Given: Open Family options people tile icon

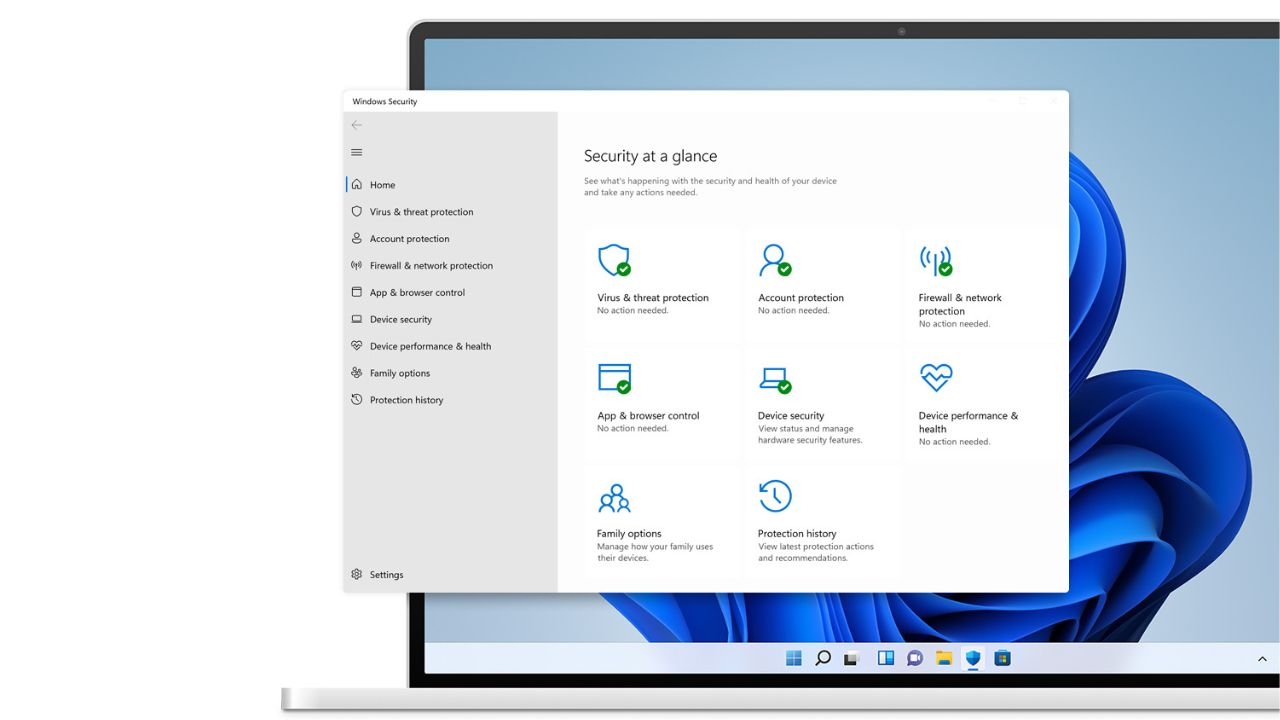Looking at the screenshot, I should [x=614, y=497].
